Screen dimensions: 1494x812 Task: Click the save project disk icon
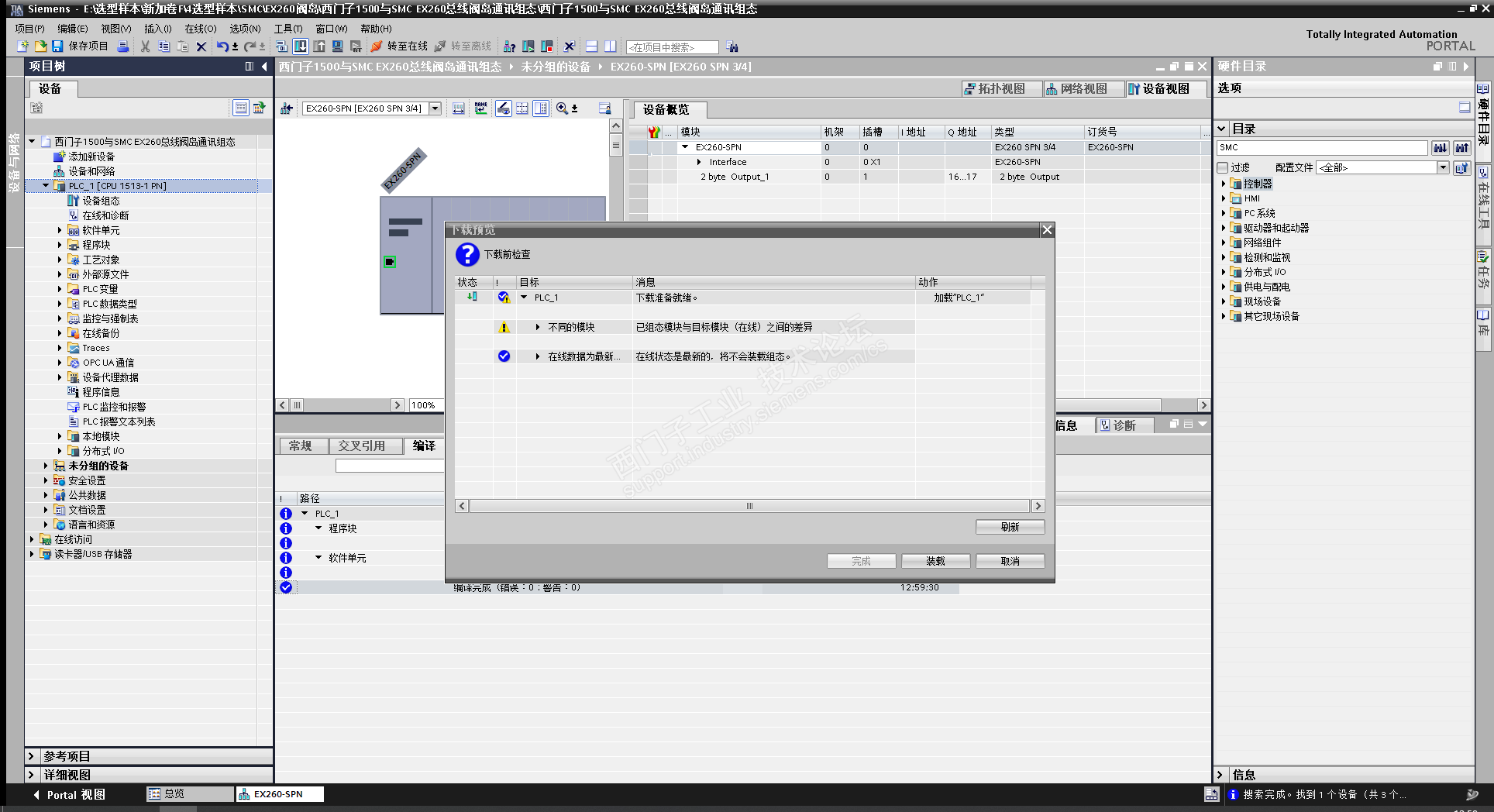(x=57, y=46)
